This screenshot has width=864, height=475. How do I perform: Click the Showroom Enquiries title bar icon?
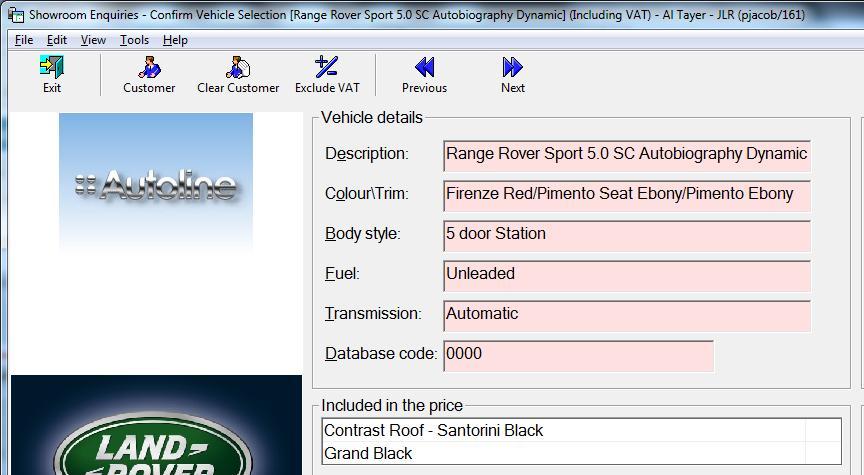16,15
